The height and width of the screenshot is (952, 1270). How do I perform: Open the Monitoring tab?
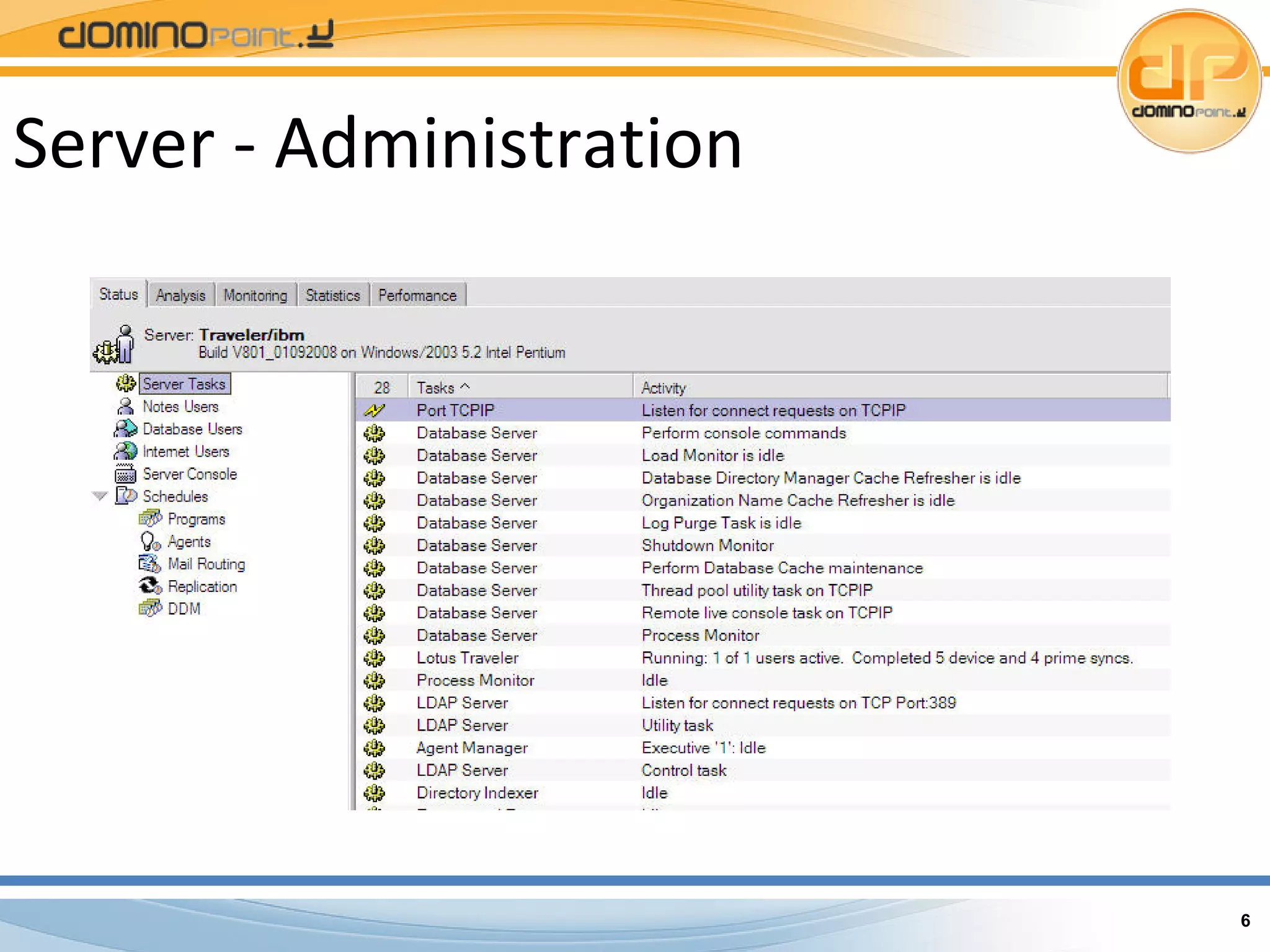(255, 295)
